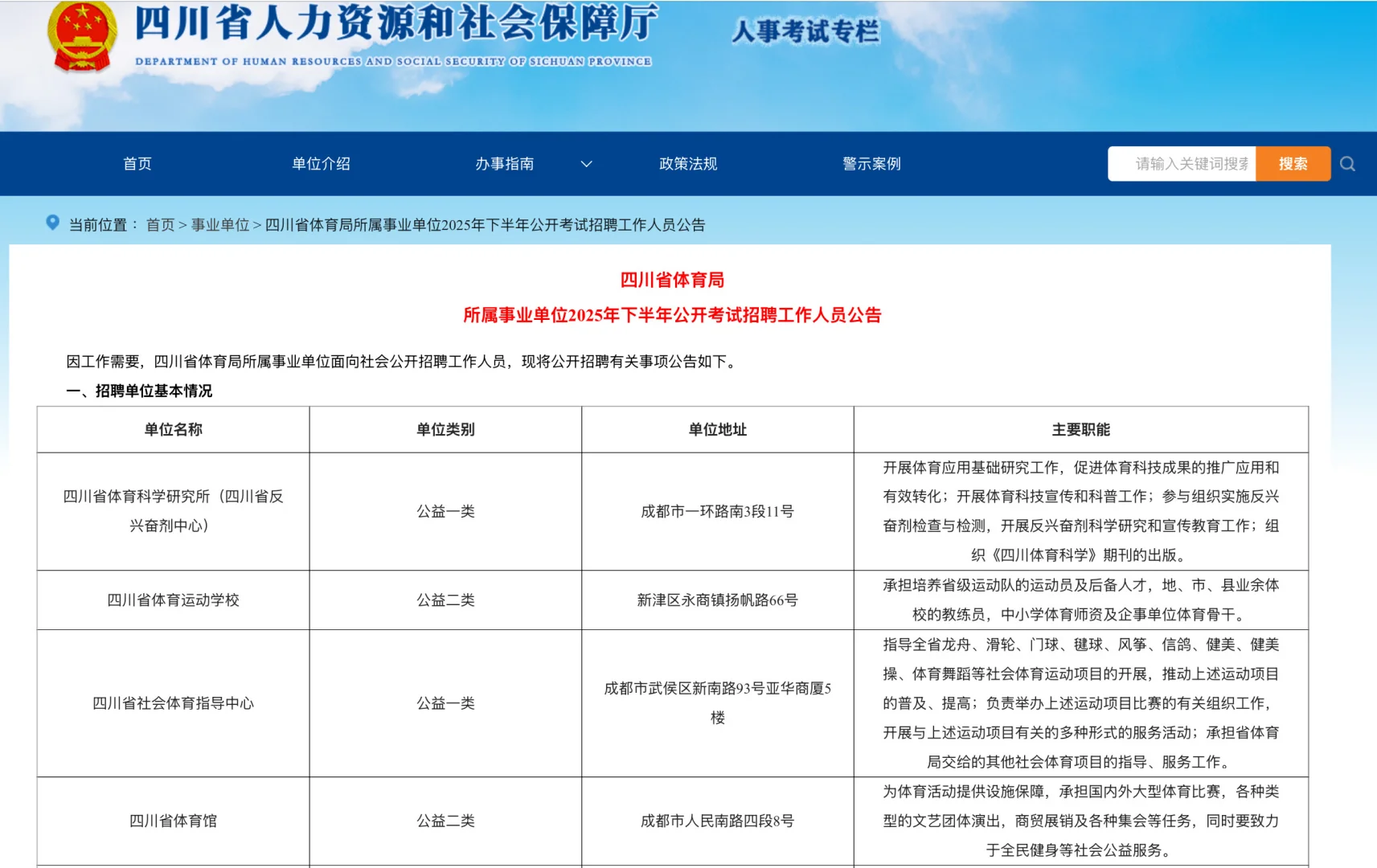The image size is (1377, 868).
Task: Click the 四川省体育馆 unit name cell
Action: [173, 821]
